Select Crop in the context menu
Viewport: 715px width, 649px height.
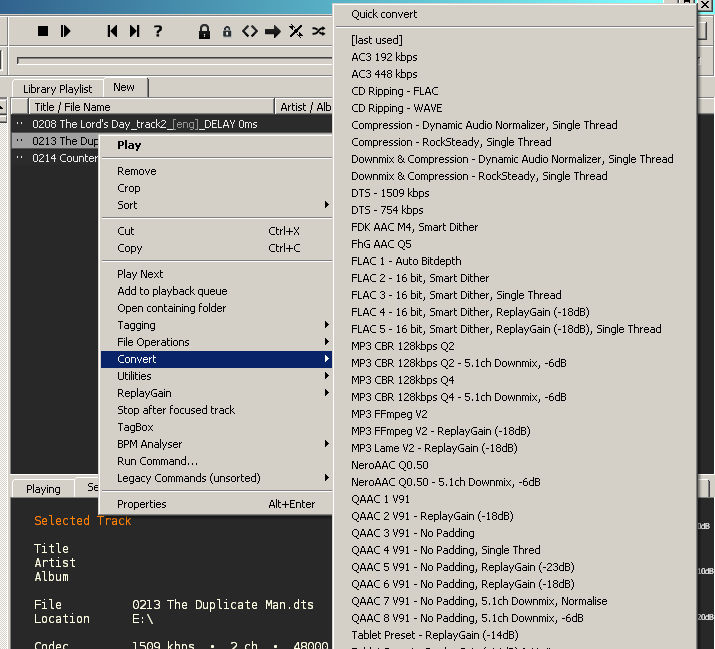216,188
